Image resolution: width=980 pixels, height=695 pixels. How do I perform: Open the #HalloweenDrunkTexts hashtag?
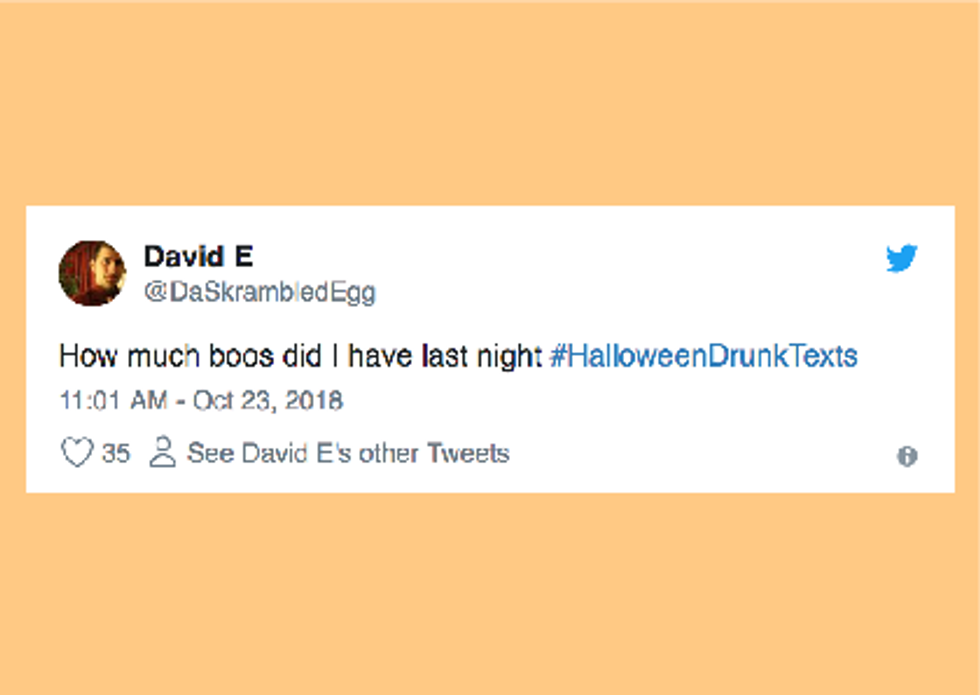click(703, 357)
